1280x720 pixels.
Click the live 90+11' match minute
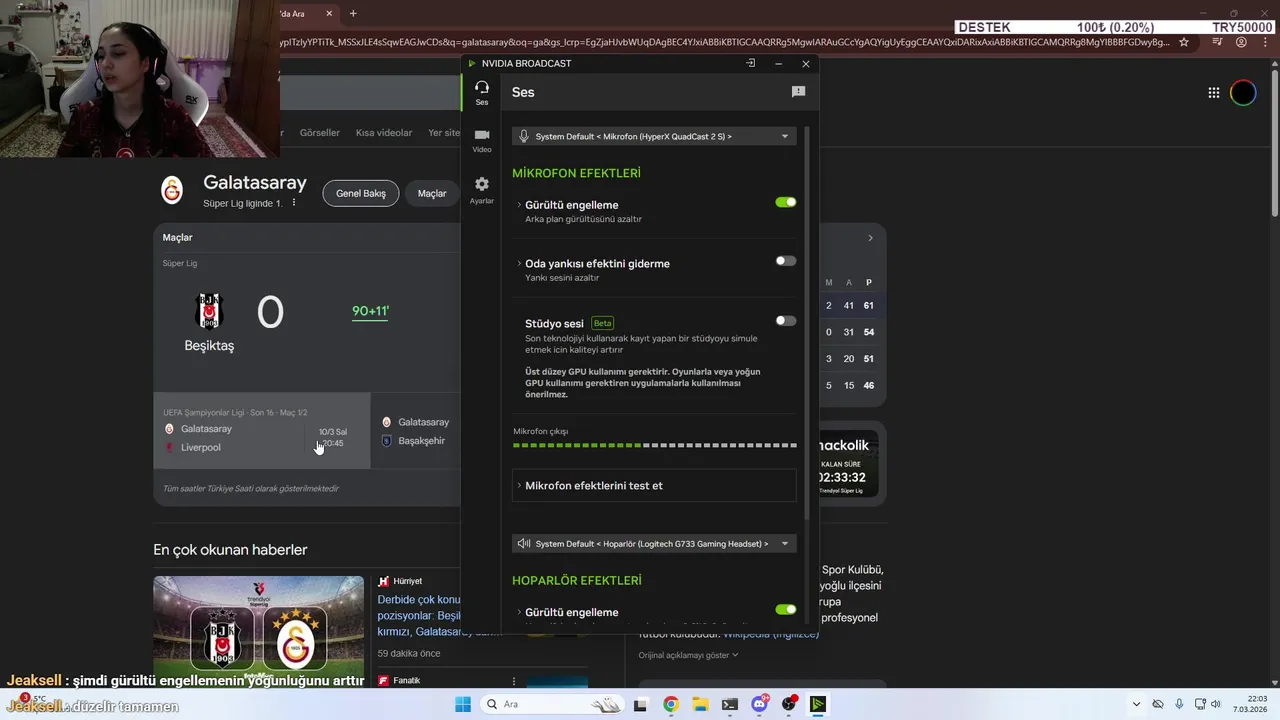coord(370,311)
